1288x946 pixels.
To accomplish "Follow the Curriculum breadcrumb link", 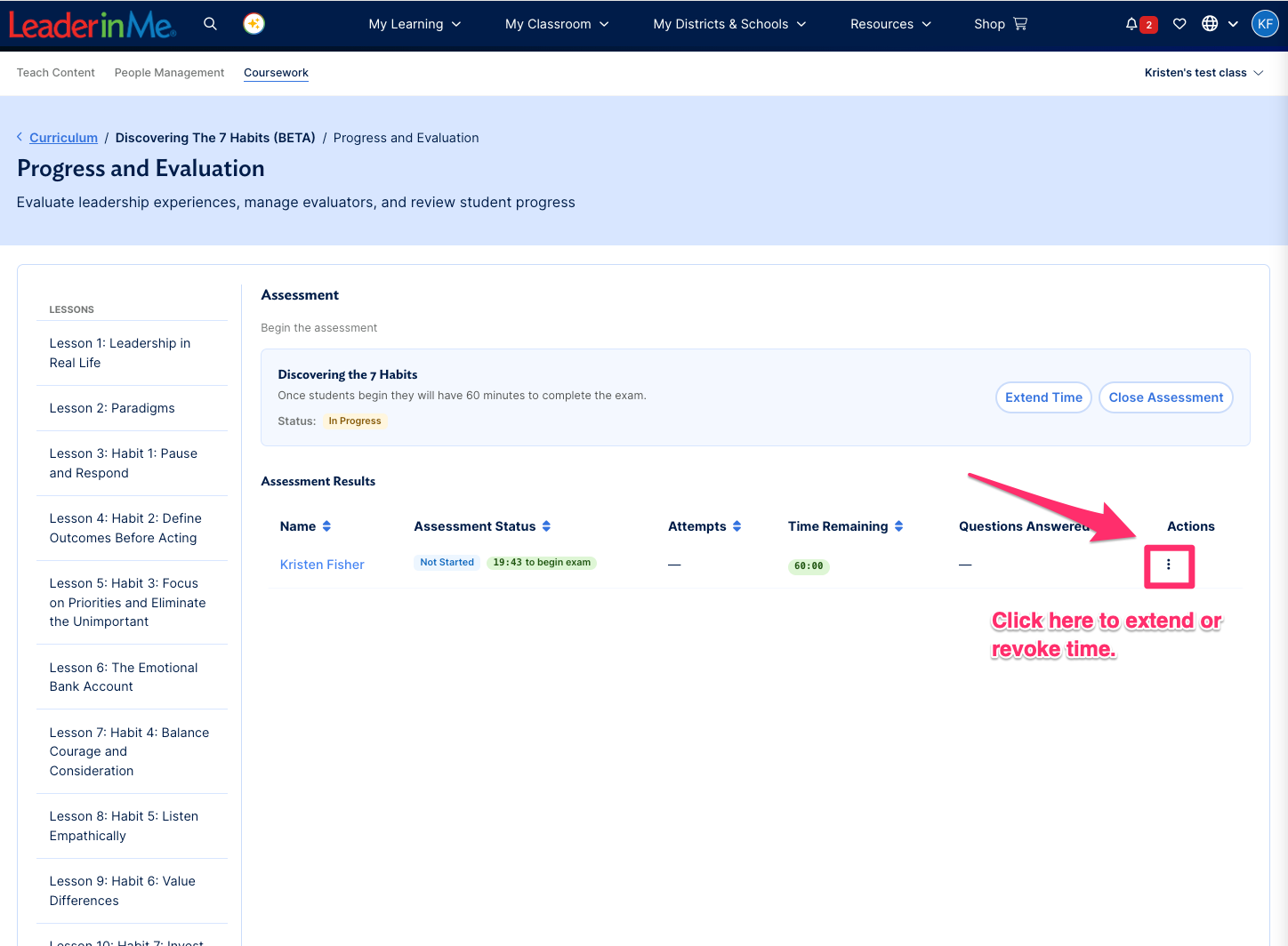I will pos(63,138).
